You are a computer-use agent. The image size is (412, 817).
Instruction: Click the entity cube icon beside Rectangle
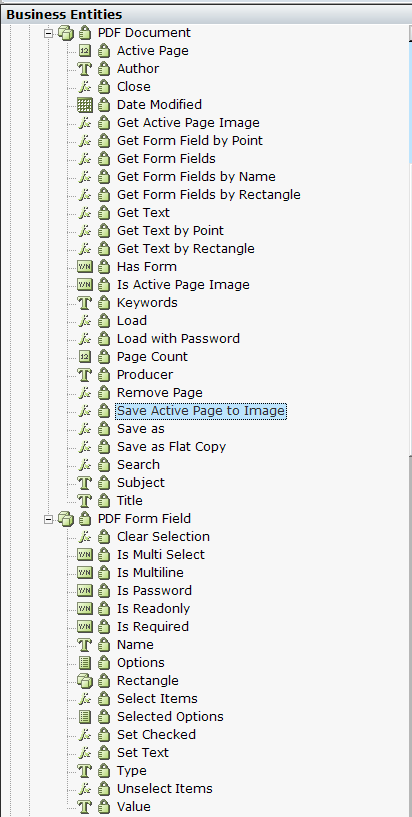[x=84, y=681]
